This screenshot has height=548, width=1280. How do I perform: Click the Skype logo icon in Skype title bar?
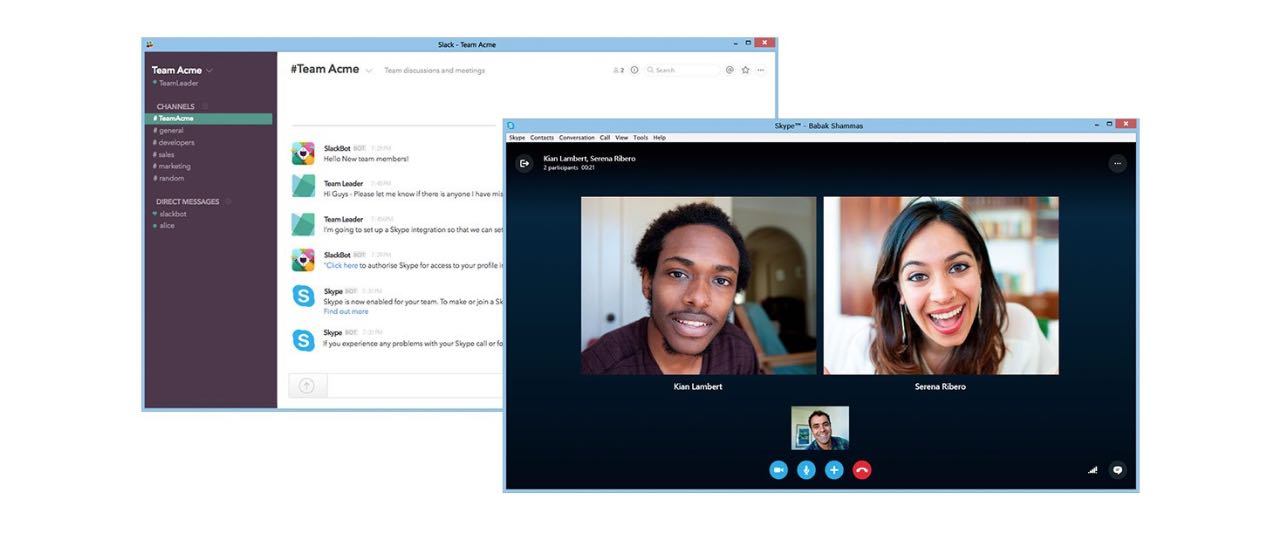click(511, 125)
